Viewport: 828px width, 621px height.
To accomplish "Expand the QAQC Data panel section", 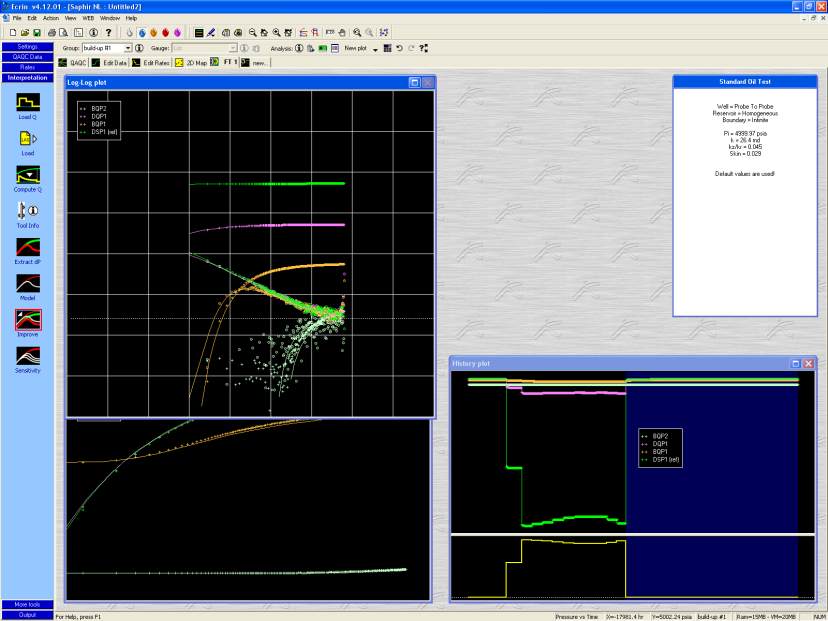I will click(28, 57).
